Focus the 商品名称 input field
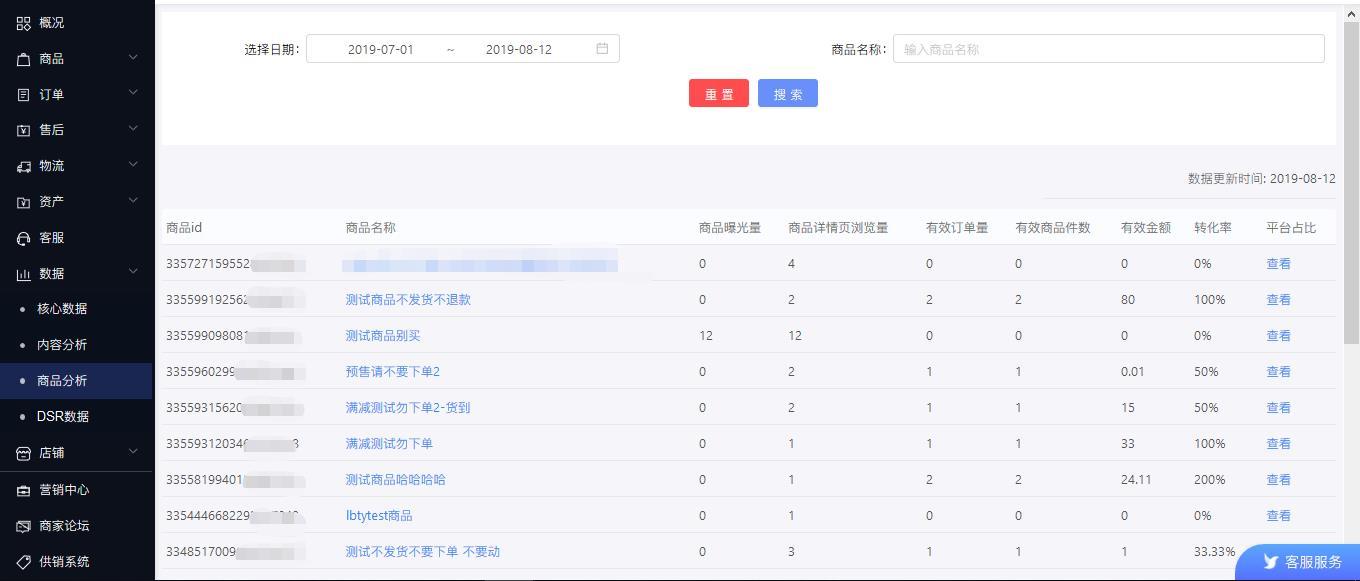The height and width of the screenshot is (581, 1360). 1108,49
